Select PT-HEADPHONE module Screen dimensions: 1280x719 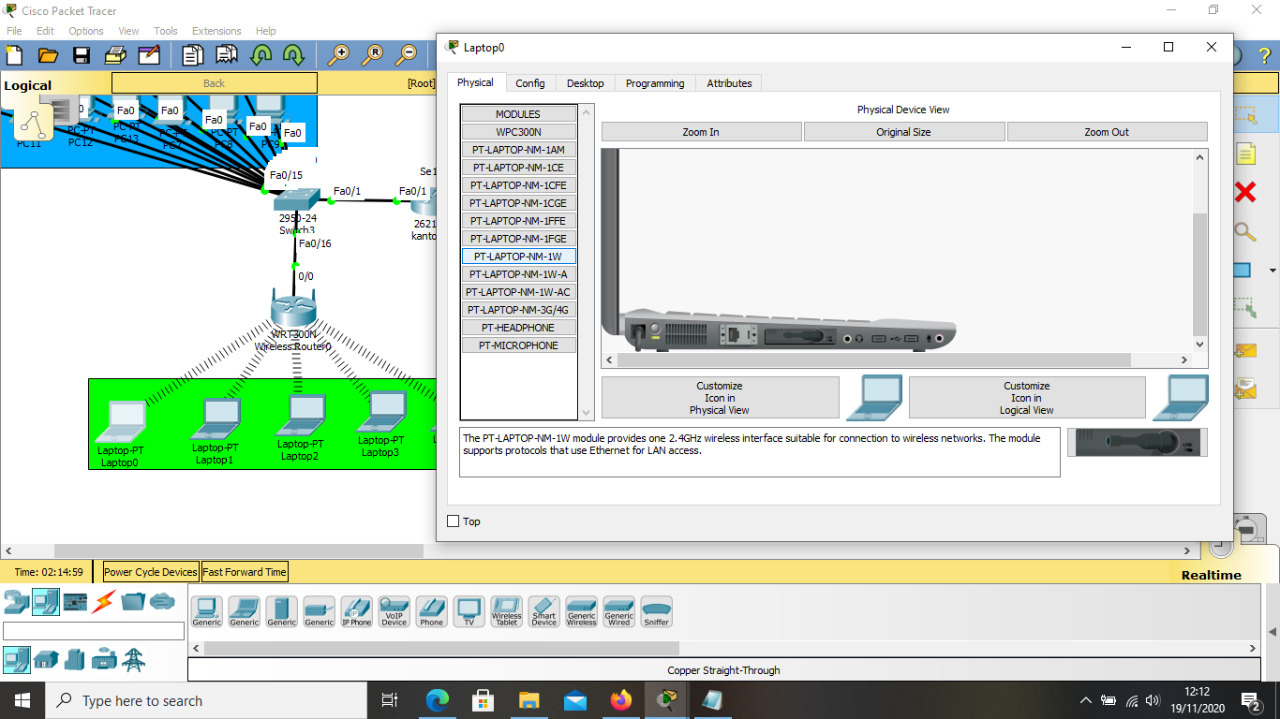tap(519, 327)
